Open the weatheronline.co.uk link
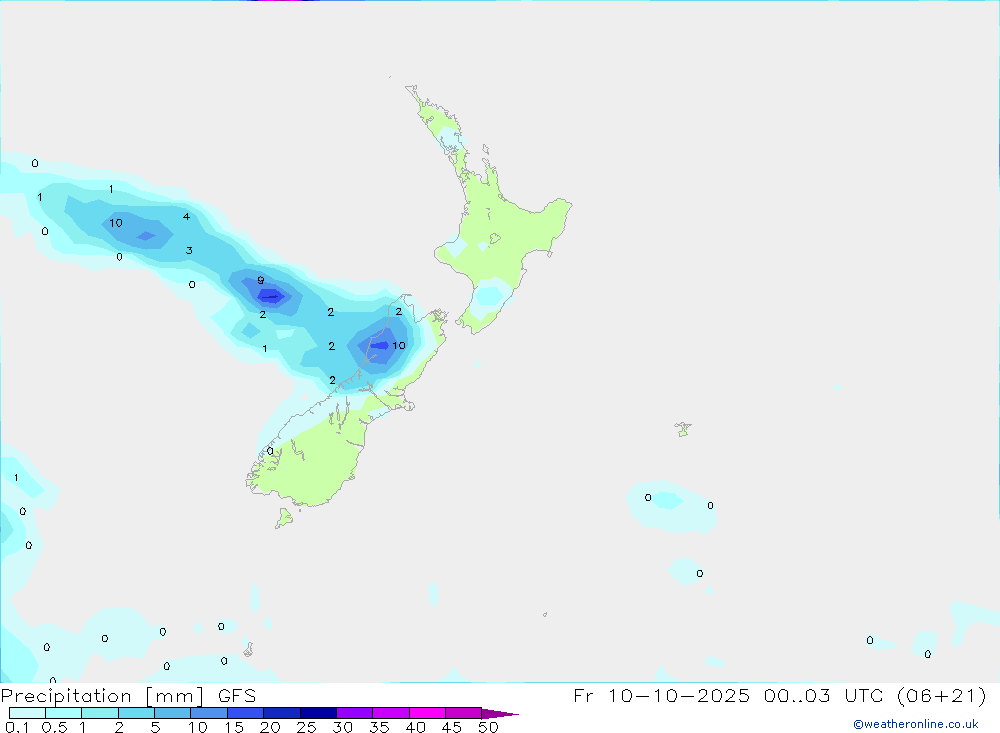Viewport: 1000px width, 733px height. pyautogui.click(x=916, y=724)
